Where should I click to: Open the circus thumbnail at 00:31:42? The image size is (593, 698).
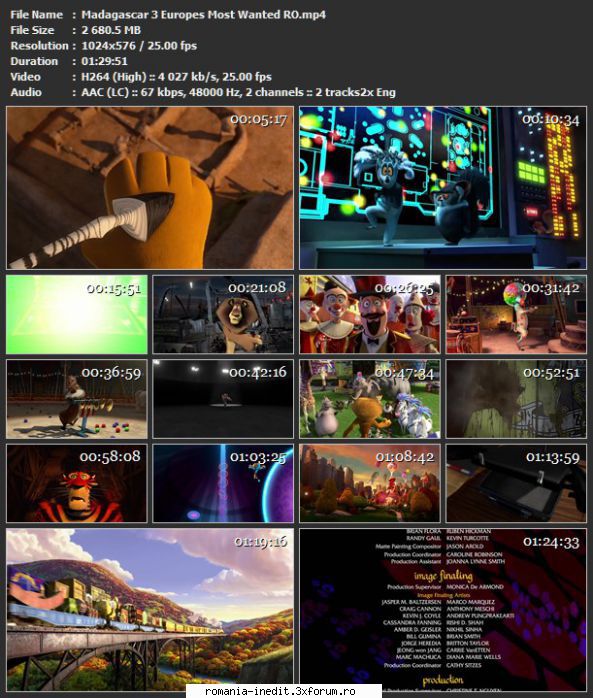[x=516, y=314]
